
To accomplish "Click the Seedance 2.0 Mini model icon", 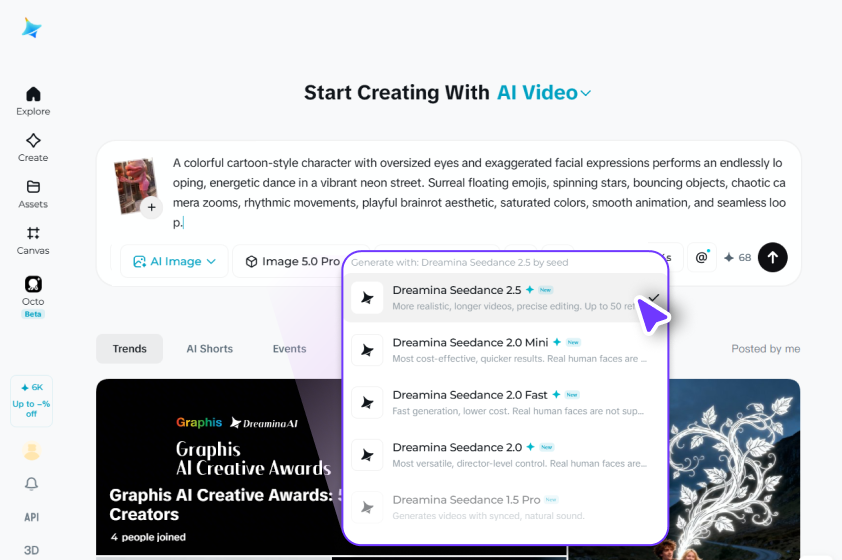I will point(367,350).
